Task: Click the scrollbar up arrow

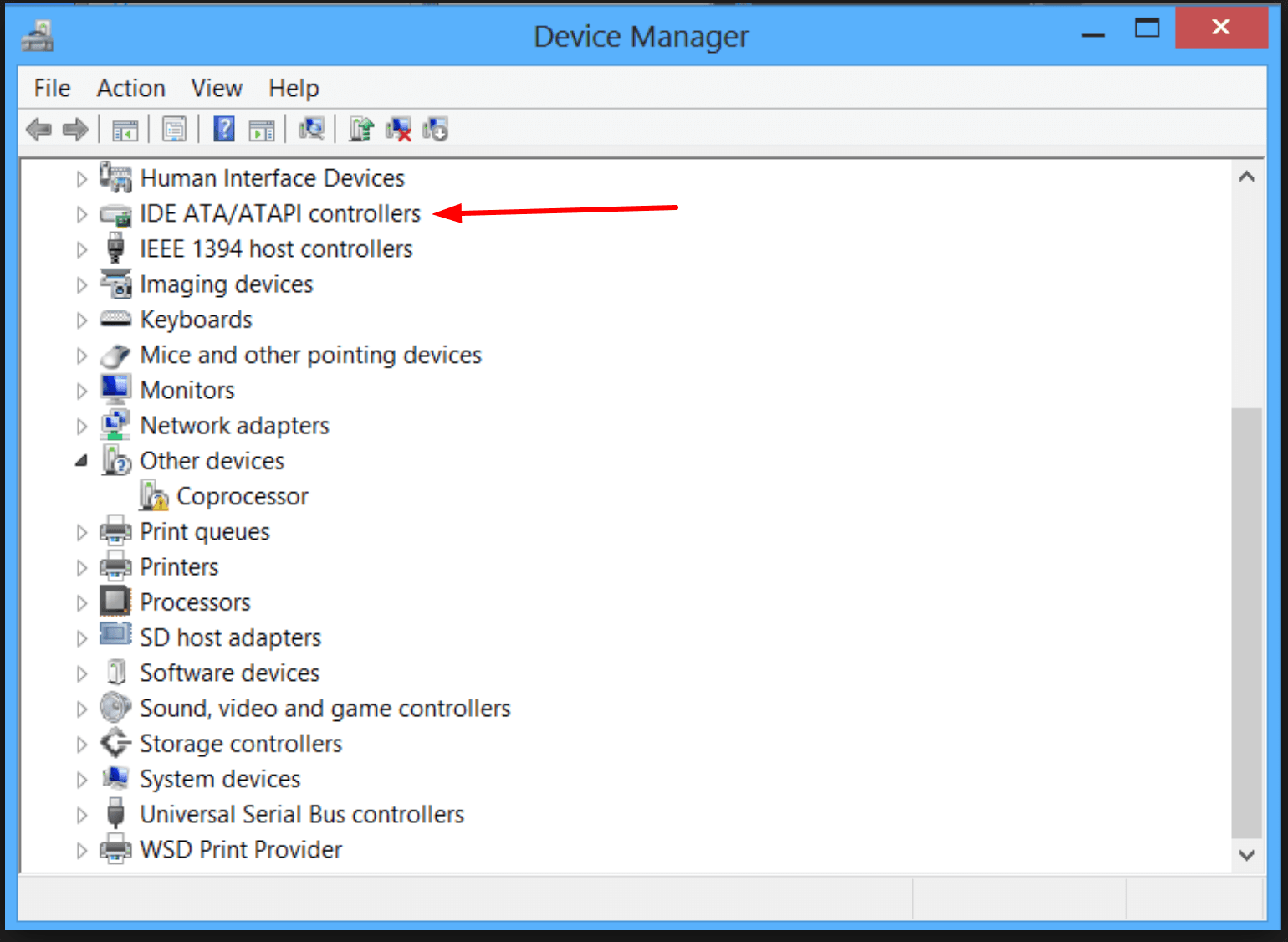Action: click(x=1246, y=177)
